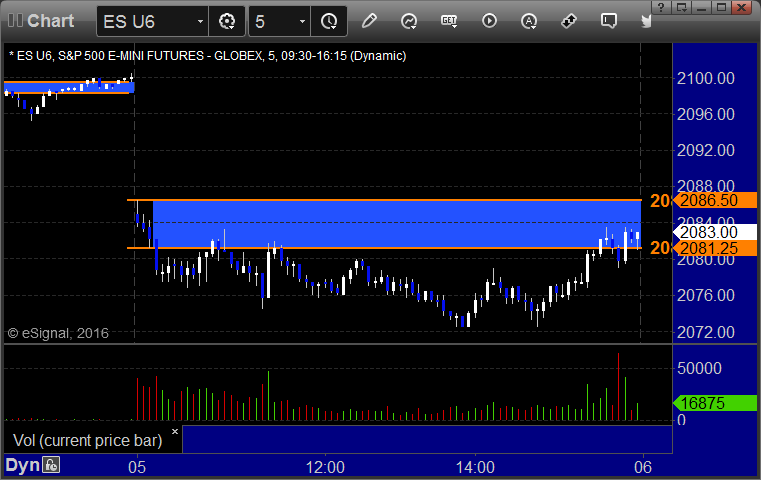Image resolution: width=761 pixels, height=480 pixels.
Task: Click the GET add-ons icon
Action: point(449,21)
